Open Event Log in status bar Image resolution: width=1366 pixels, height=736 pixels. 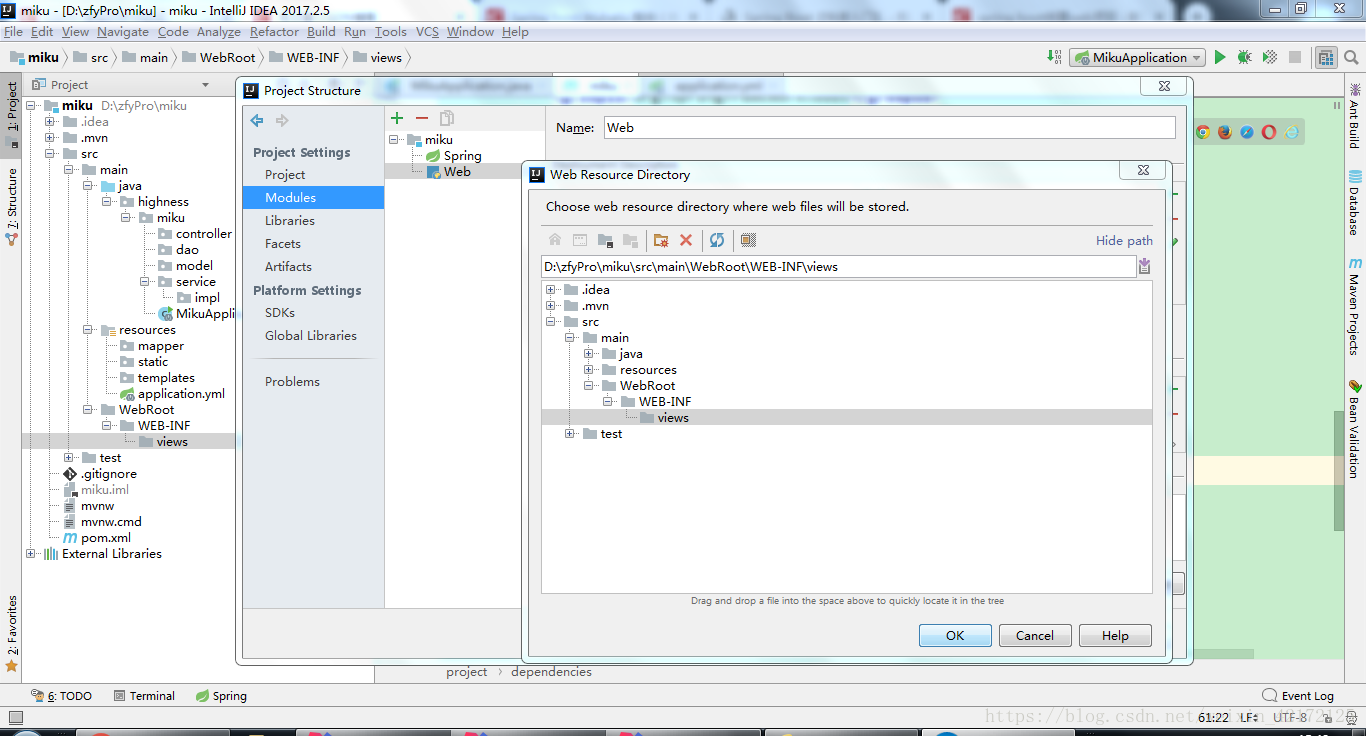[x=1298, y=696]
